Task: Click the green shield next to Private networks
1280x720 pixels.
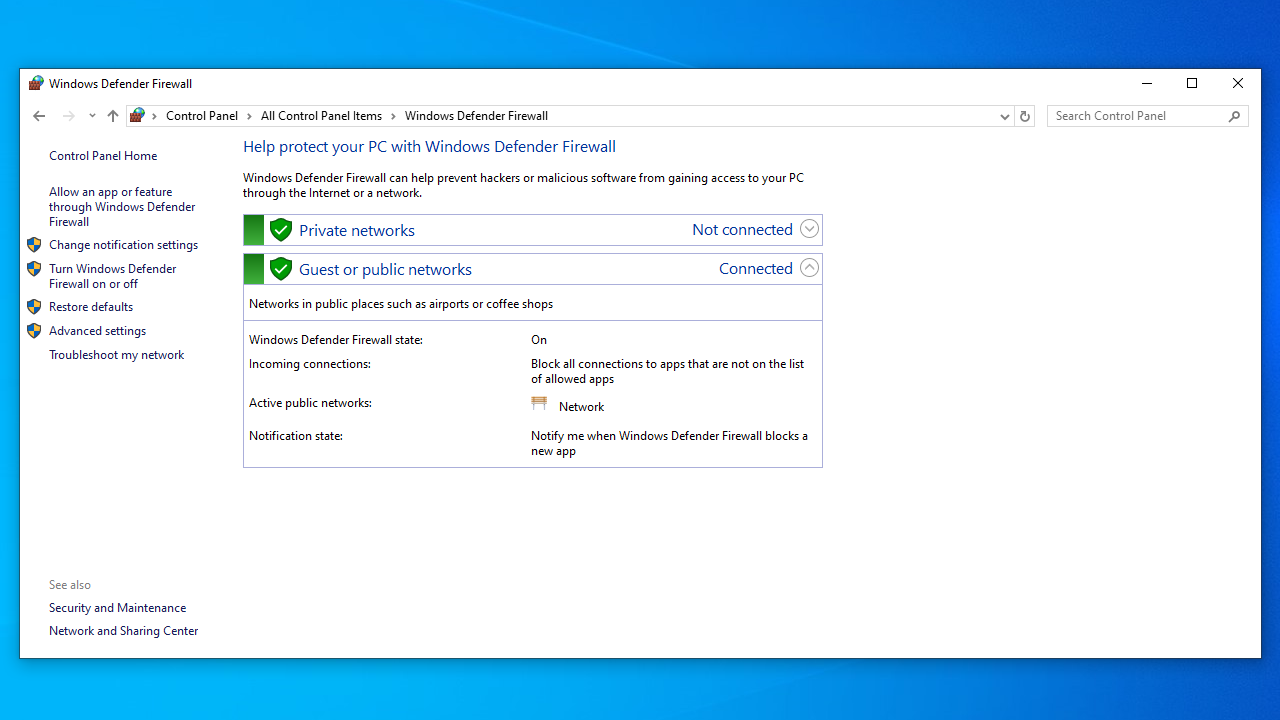Action: point(281,230)
